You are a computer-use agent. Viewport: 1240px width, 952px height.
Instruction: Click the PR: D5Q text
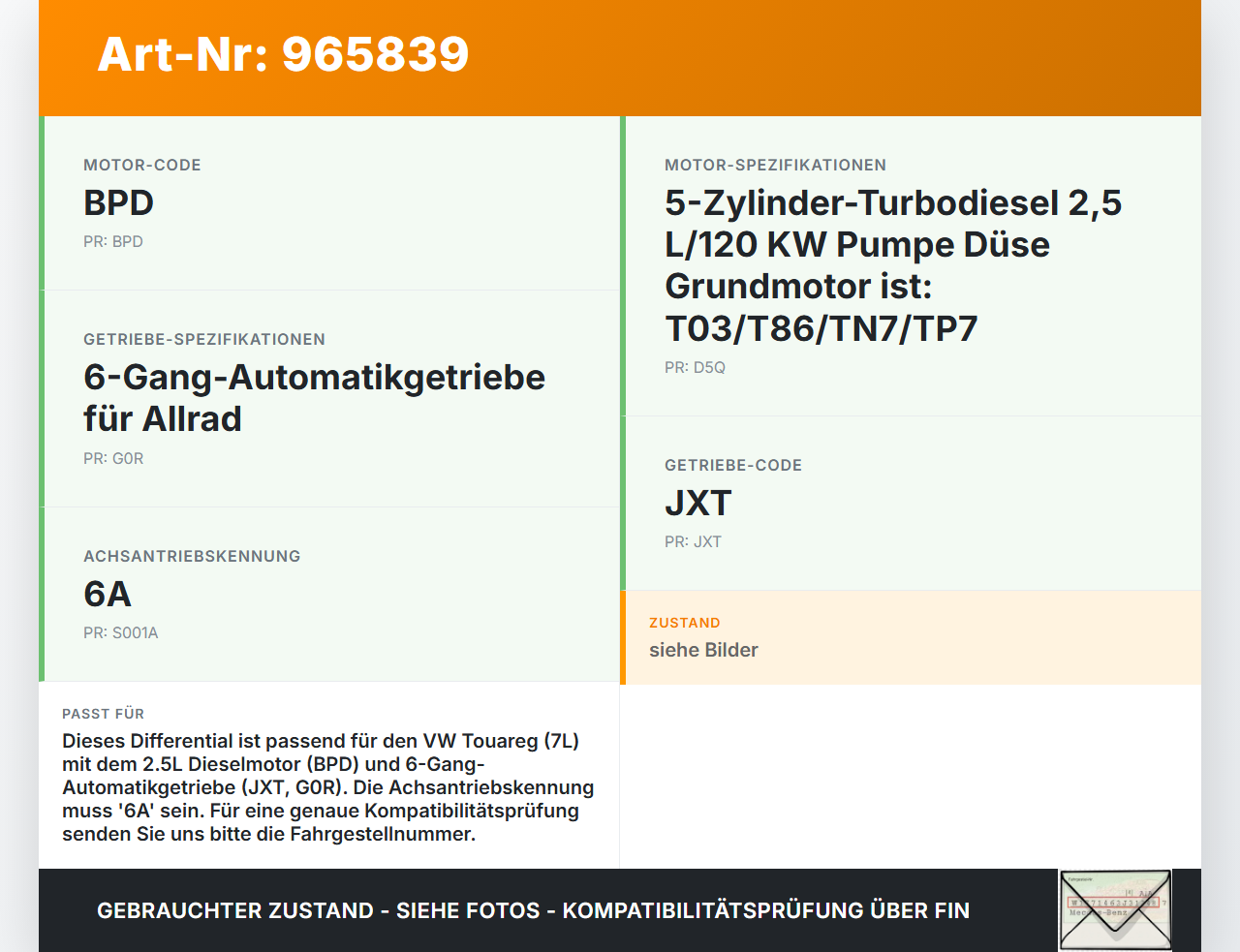tap(695, 368)
